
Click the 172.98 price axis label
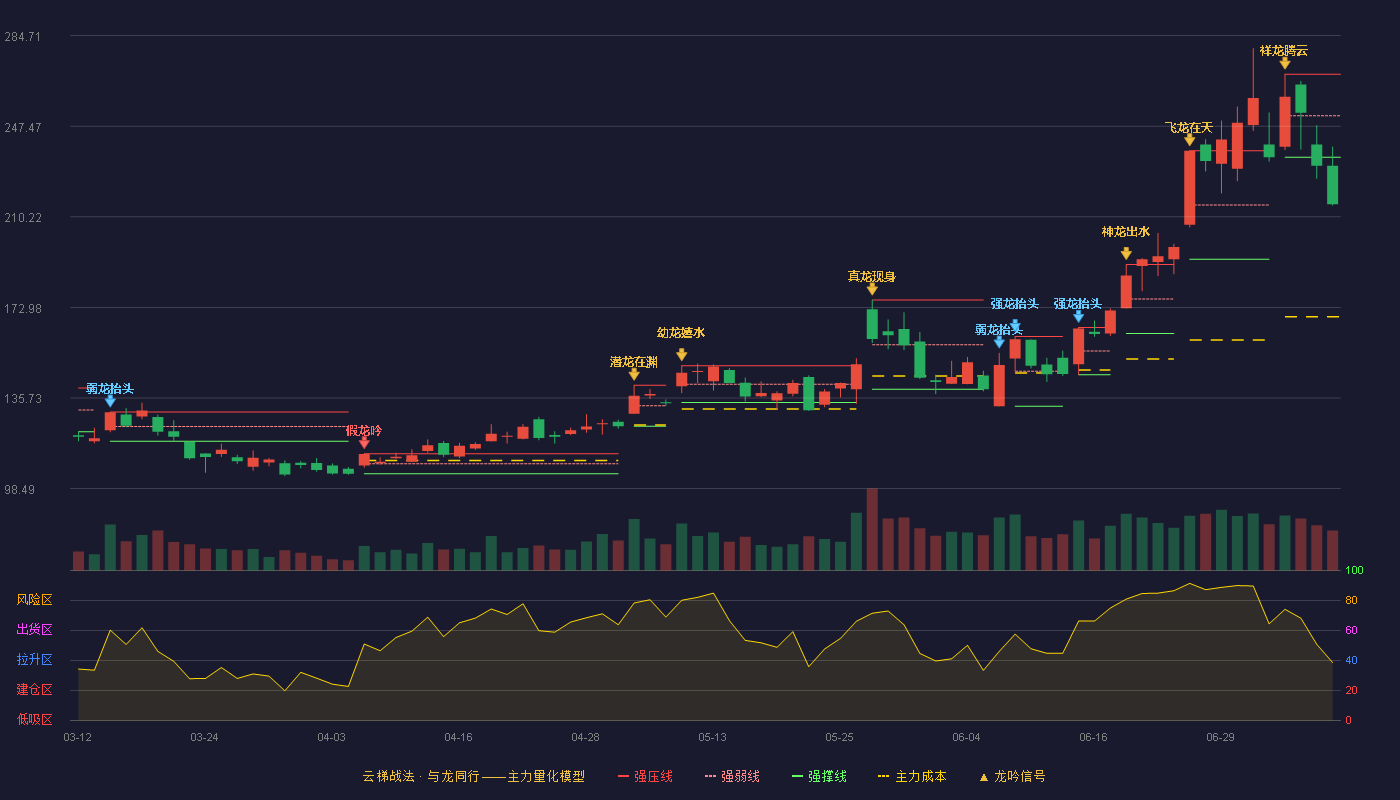pos(23,308)
